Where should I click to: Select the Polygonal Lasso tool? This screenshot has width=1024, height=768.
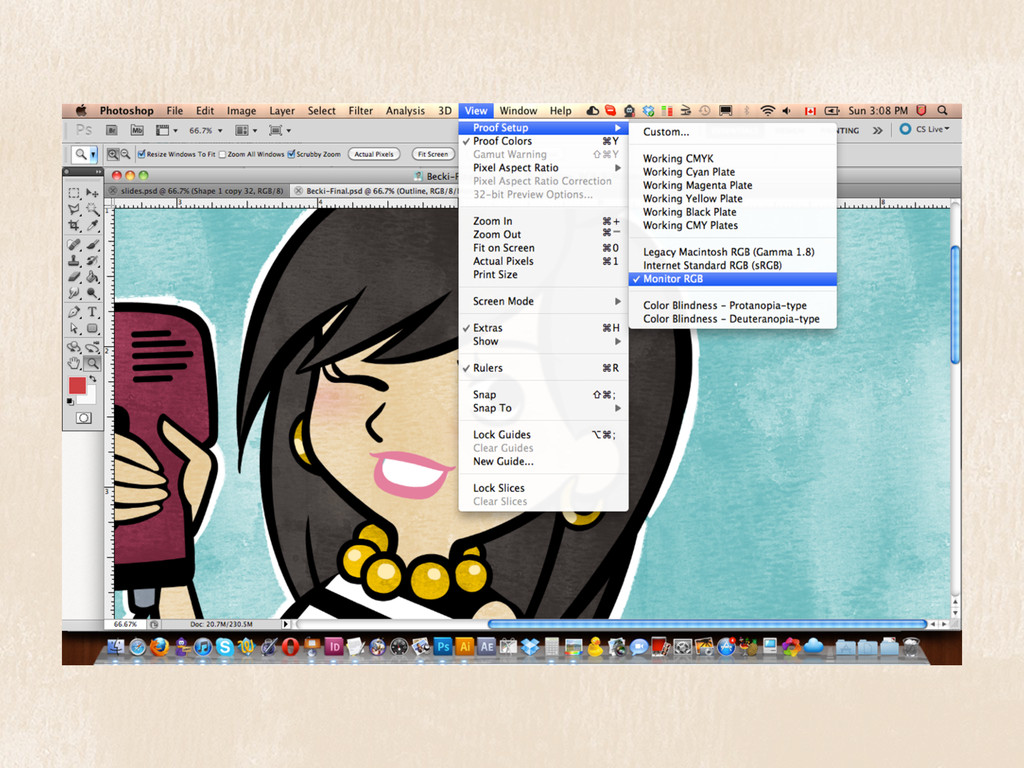(74, 210)
